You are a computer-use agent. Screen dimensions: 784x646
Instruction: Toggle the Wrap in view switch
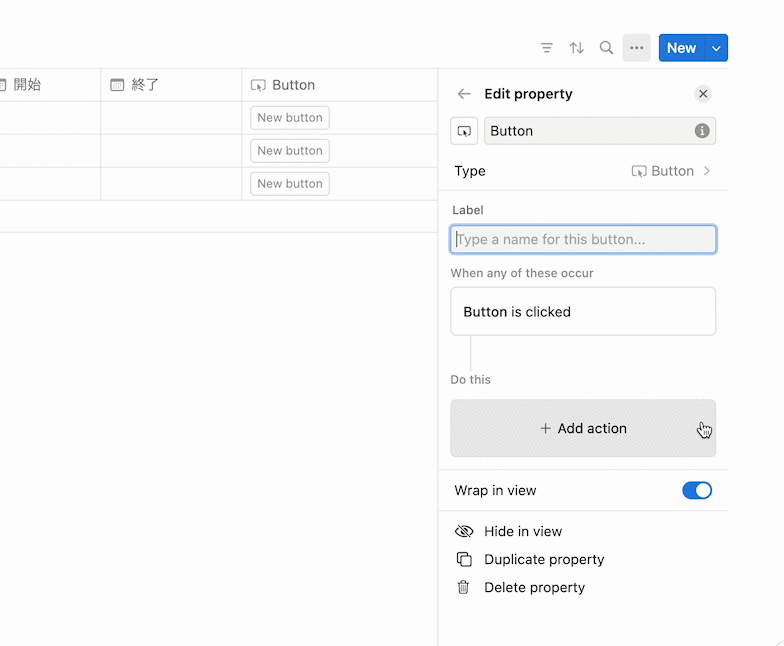coord(697,490)
